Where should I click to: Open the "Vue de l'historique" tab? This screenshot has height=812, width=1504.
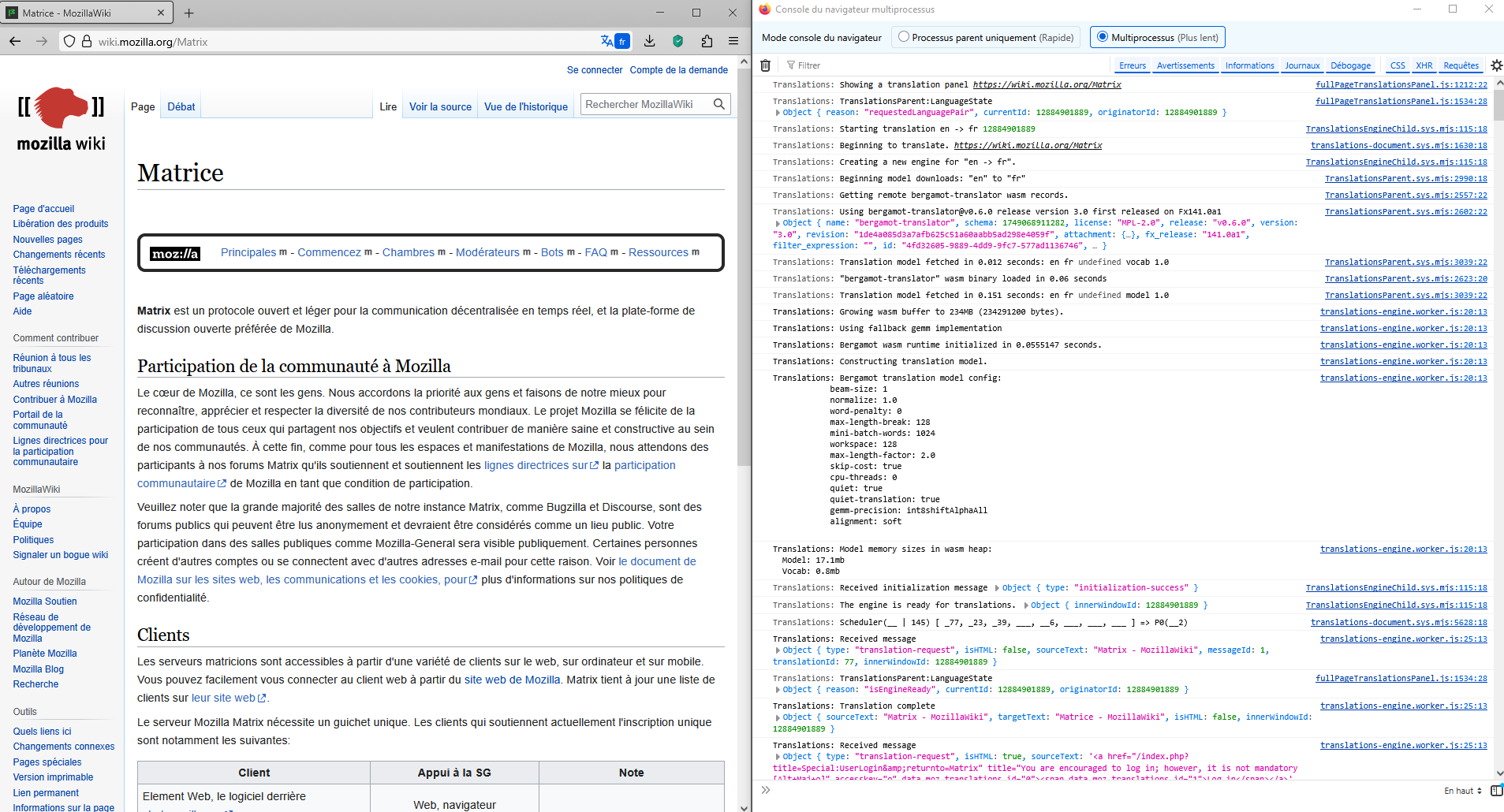point(525,106)
